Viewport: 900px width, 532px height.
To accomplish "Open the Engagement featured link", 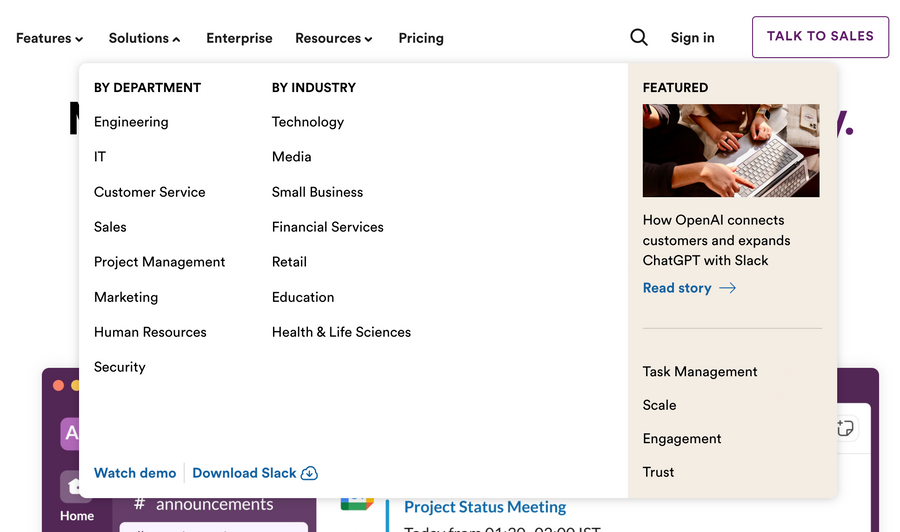I will [x=682, y=438].
